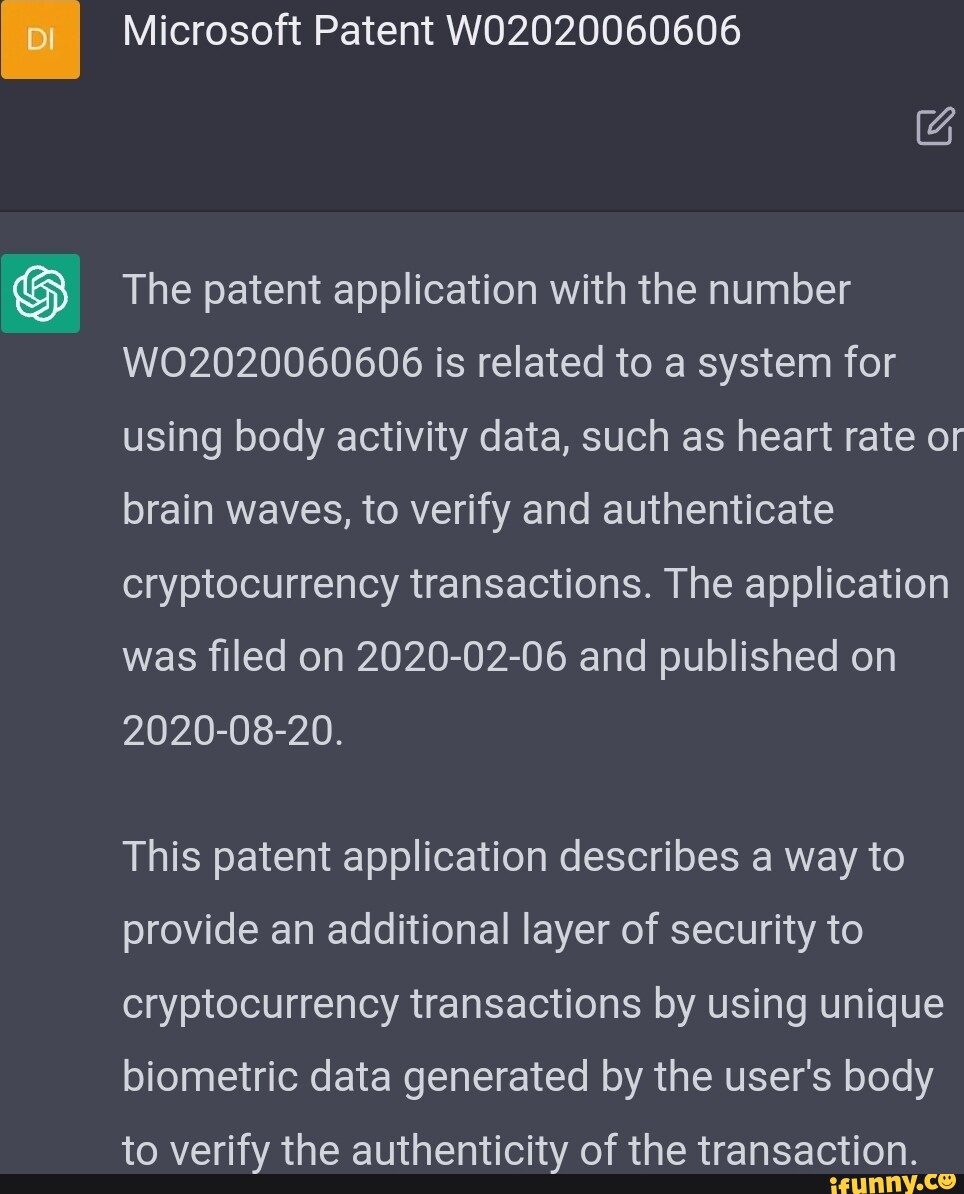Image resolution: width=964 pixels, height=1194 pixels.
Task: Click "cryptocurrency transactions by using unique" line
Action: 533,1003
